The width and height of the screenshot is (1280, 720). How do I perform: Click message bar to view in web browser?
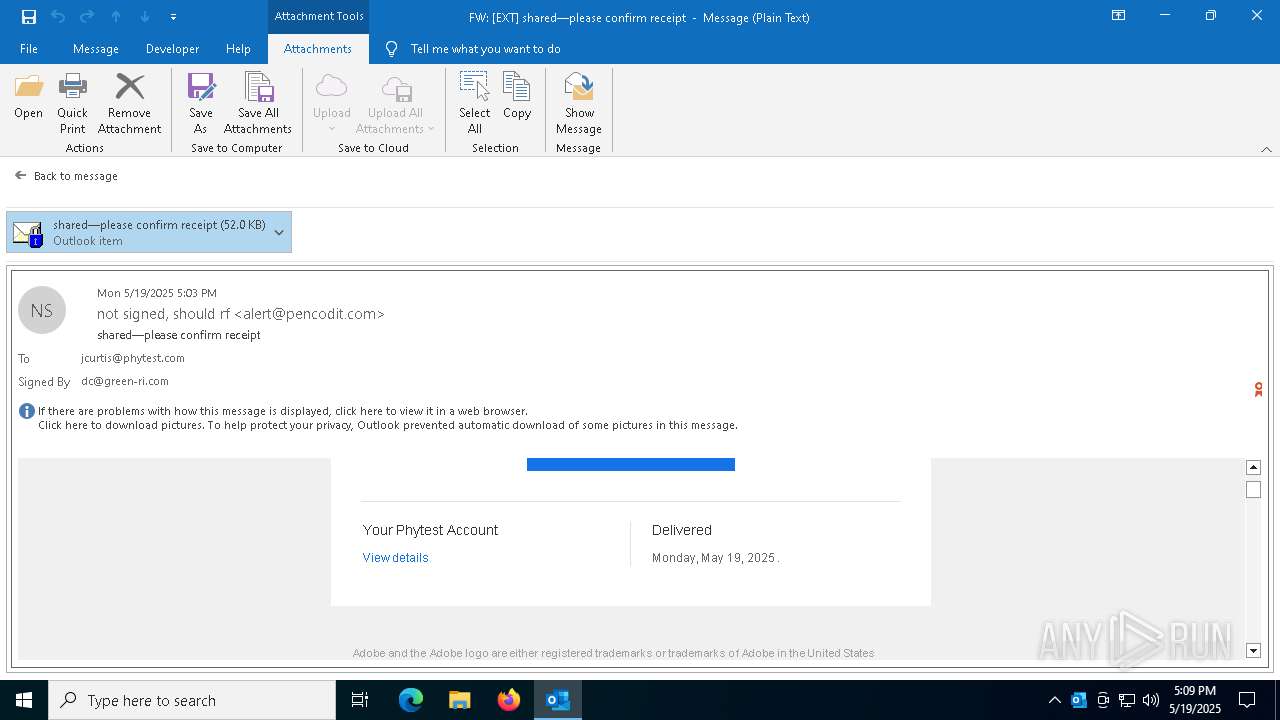pos(283,411)
